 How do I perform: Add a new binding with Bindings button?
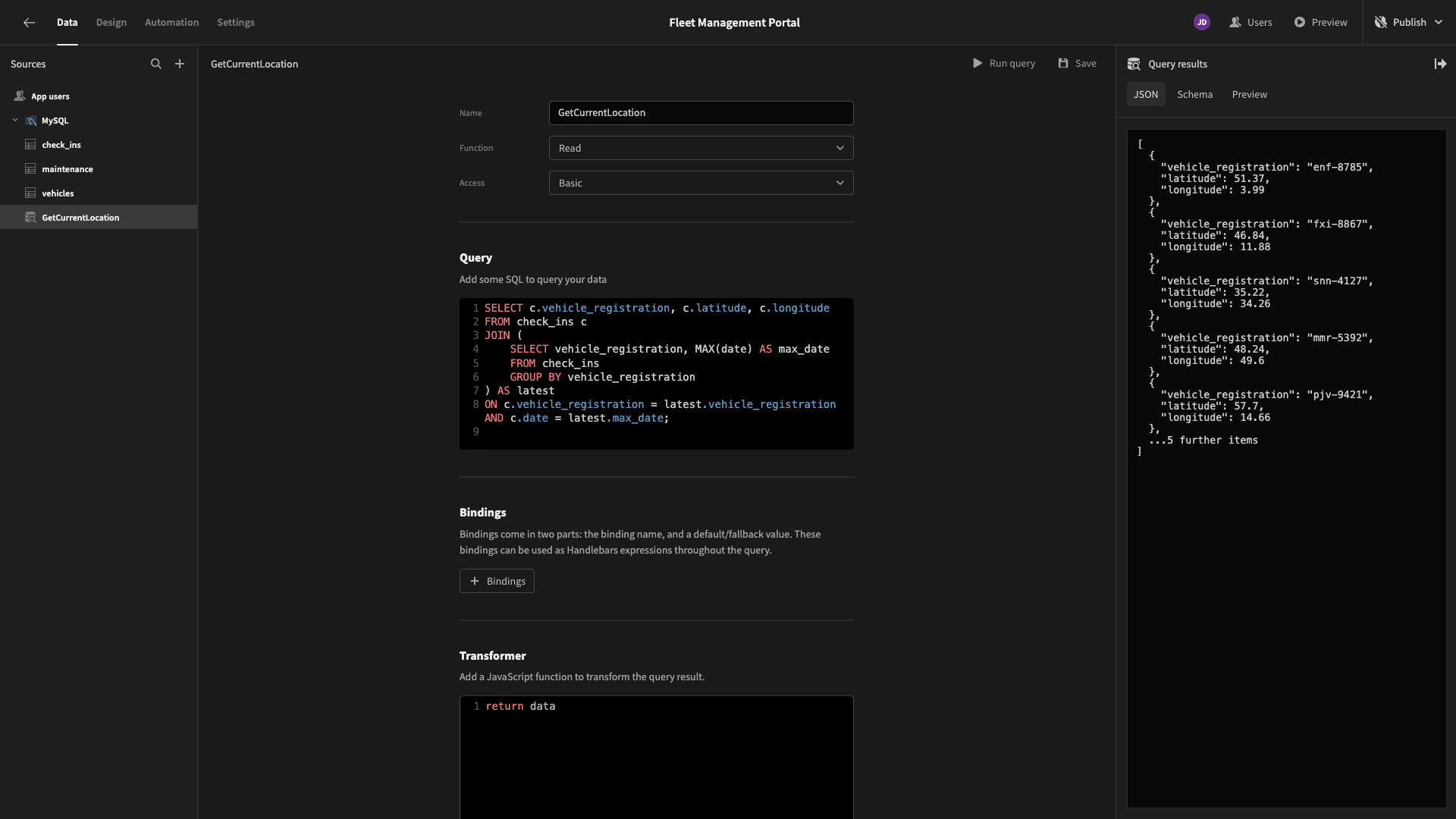(x=497, y=581)
